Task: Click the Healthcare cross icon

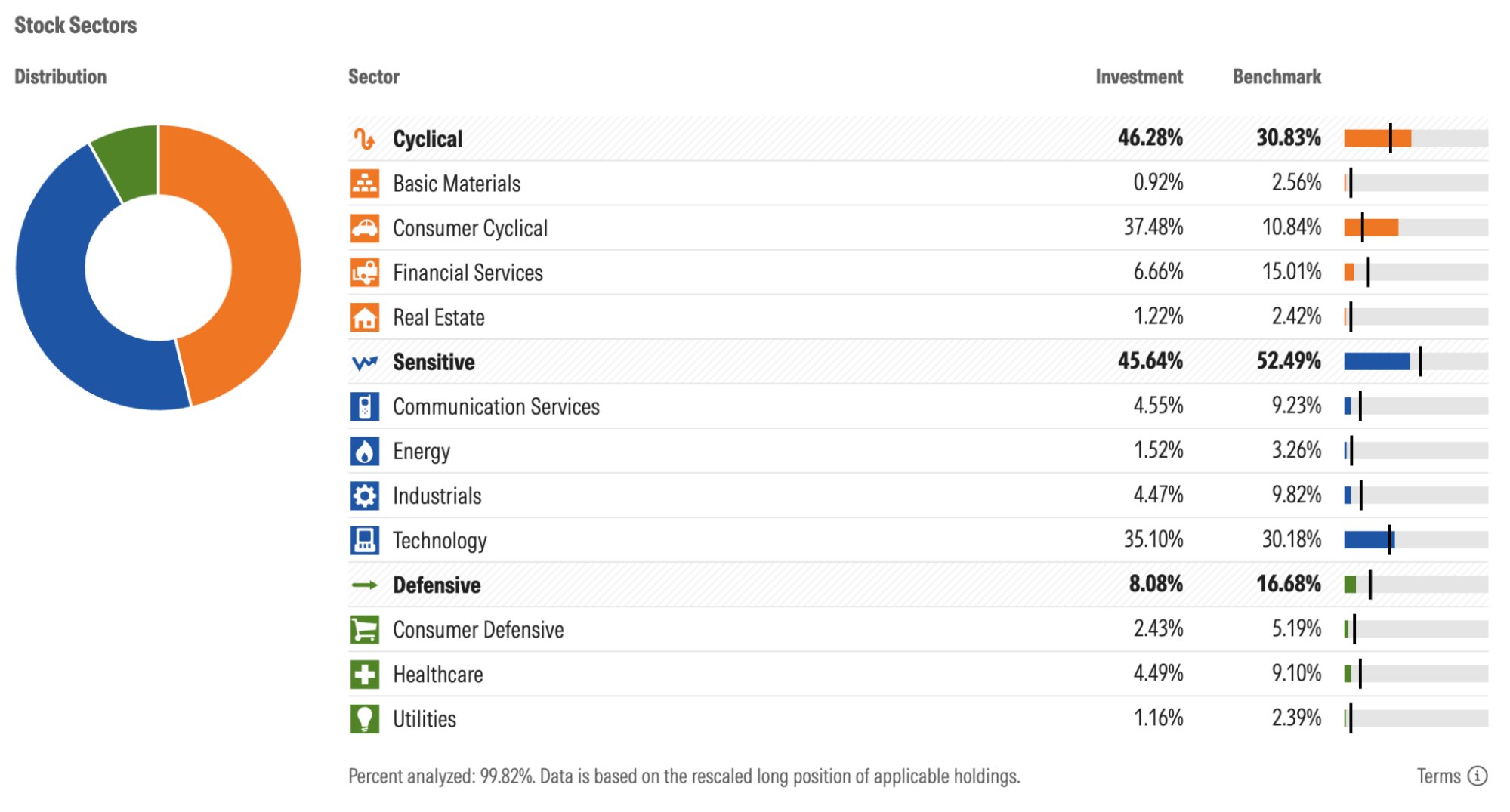Action: 365,674
